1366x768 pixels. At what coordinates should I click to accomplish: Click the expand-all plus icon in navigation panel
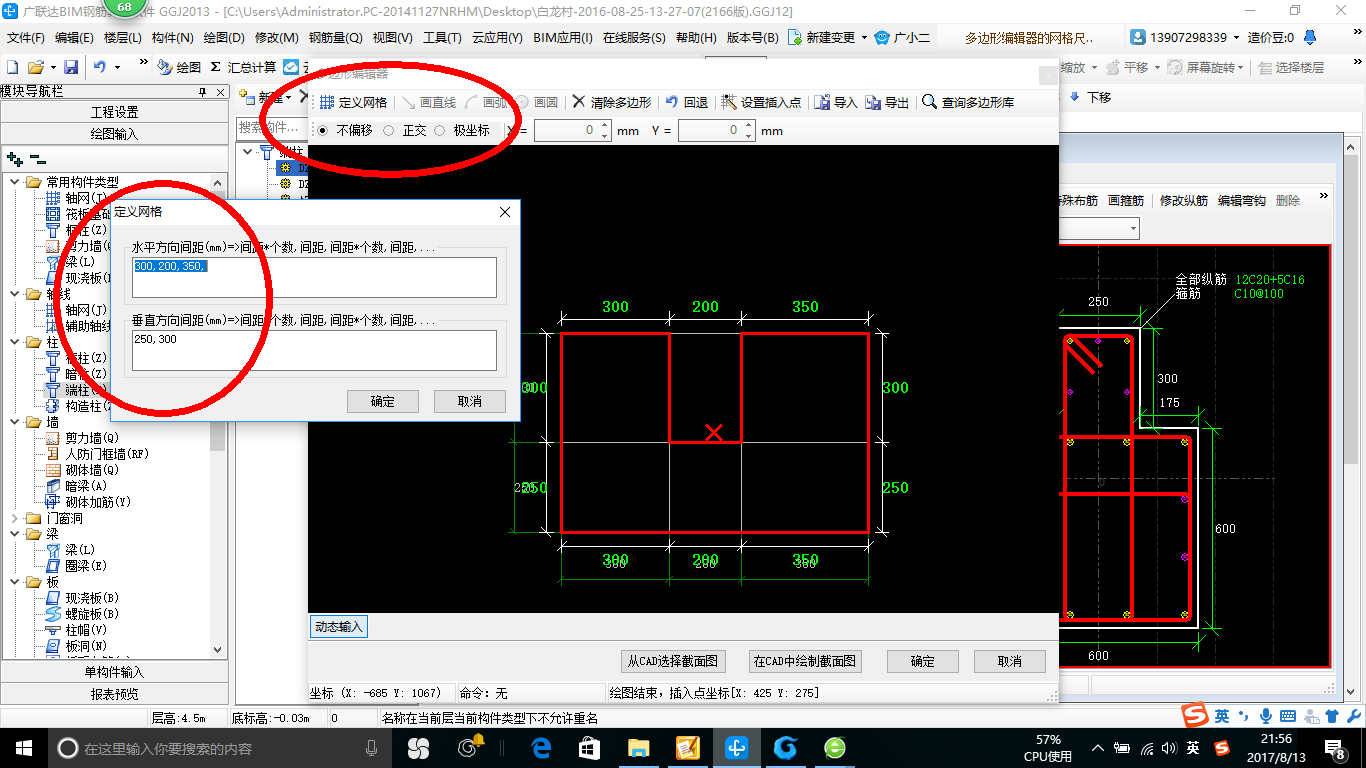14,158
